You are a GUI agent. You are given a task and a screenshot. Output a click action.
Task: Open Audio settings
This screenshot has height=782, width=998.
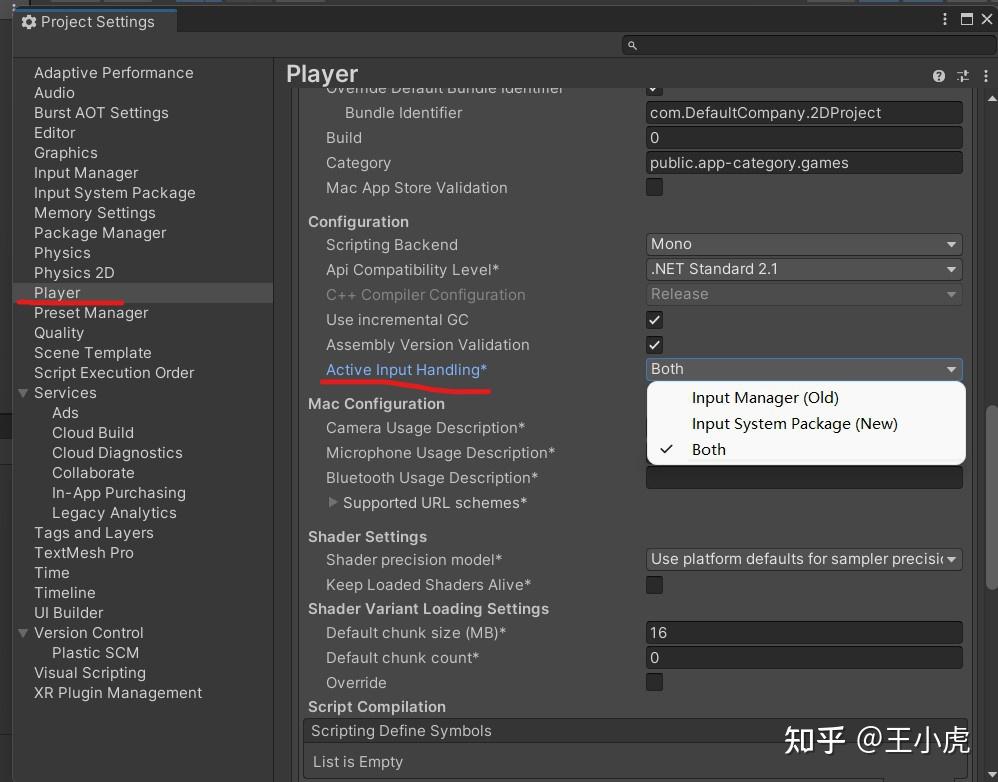click(54, 93)
